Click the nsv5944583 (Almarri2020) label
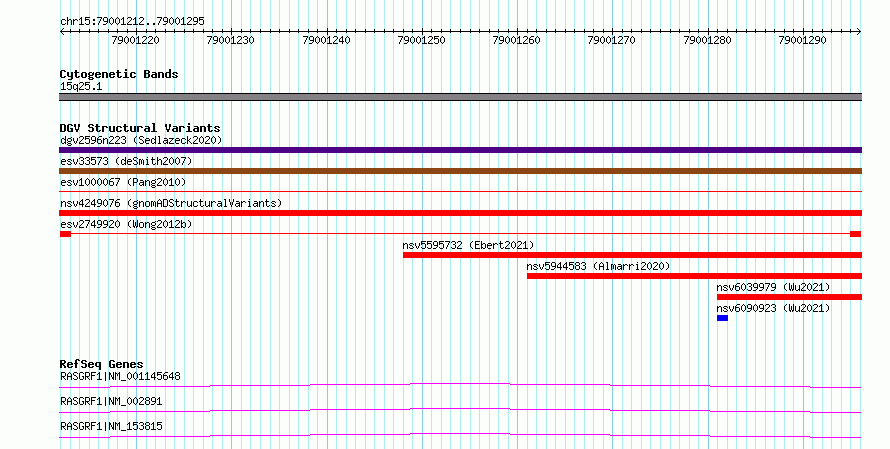 [x=598, y=266]
